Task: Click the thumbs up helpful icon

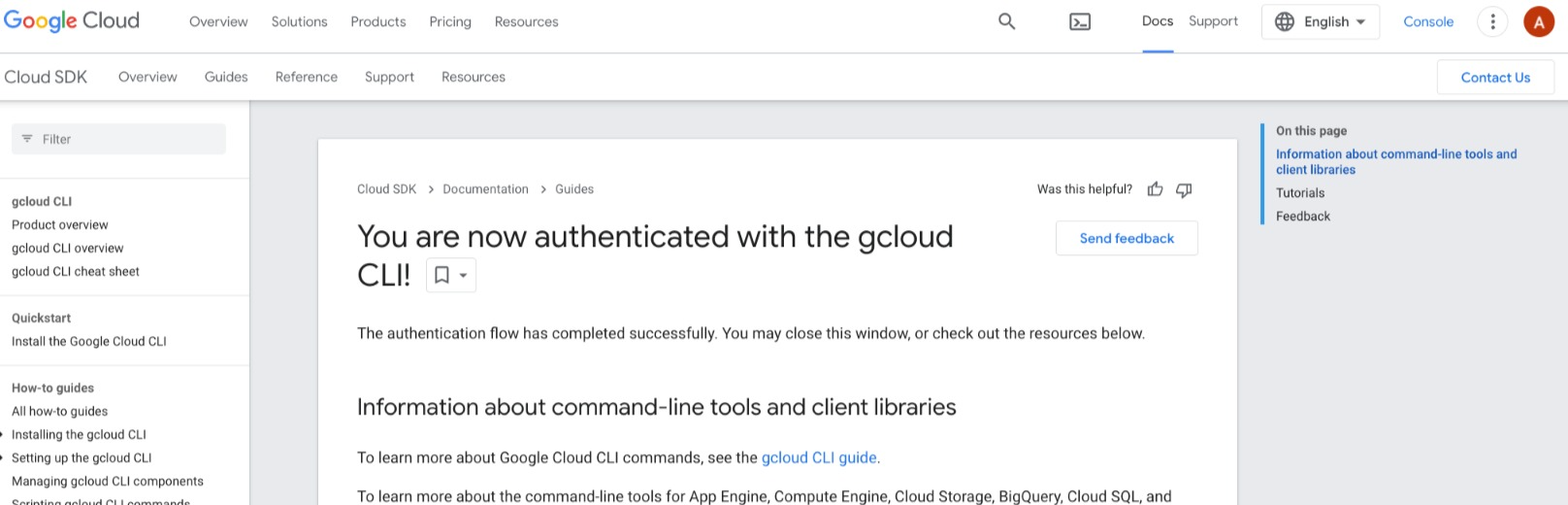Action: [1155, 189]
